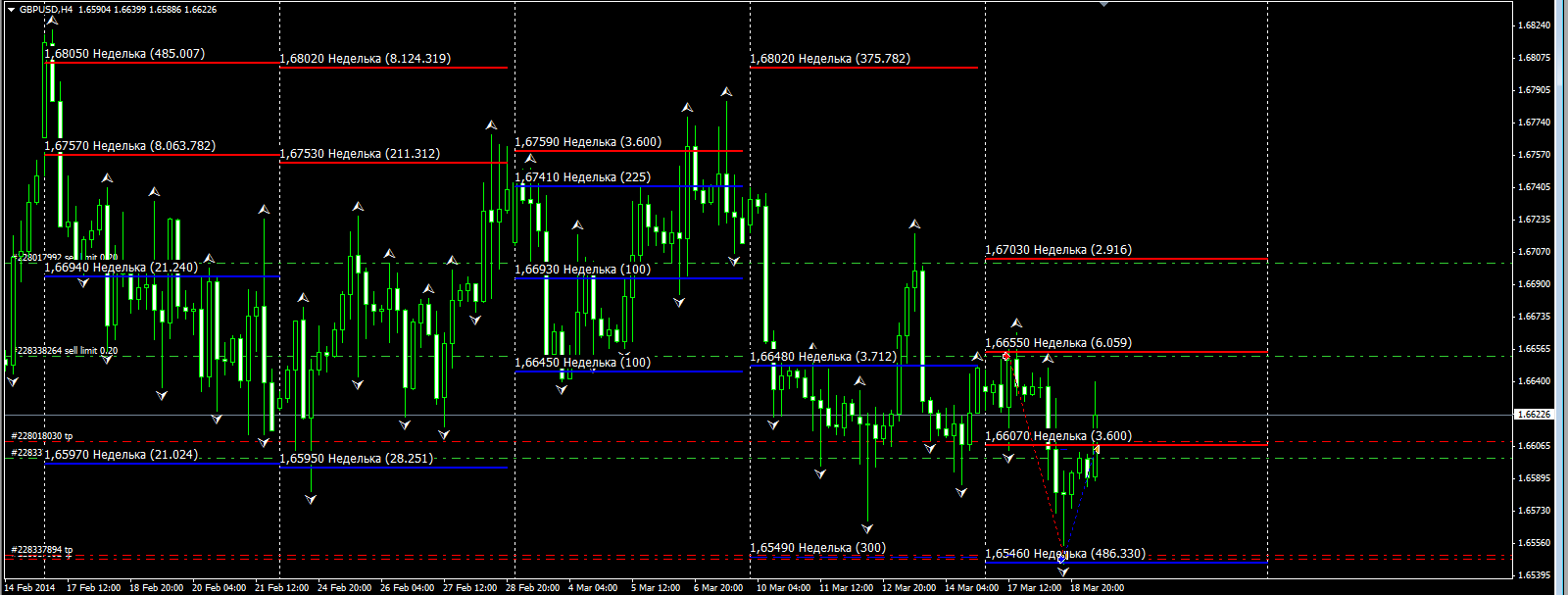Select label '1,66480 Неделька (3.712)'
The width and height of the screenshot is (1568, 595).
(823, 357)
